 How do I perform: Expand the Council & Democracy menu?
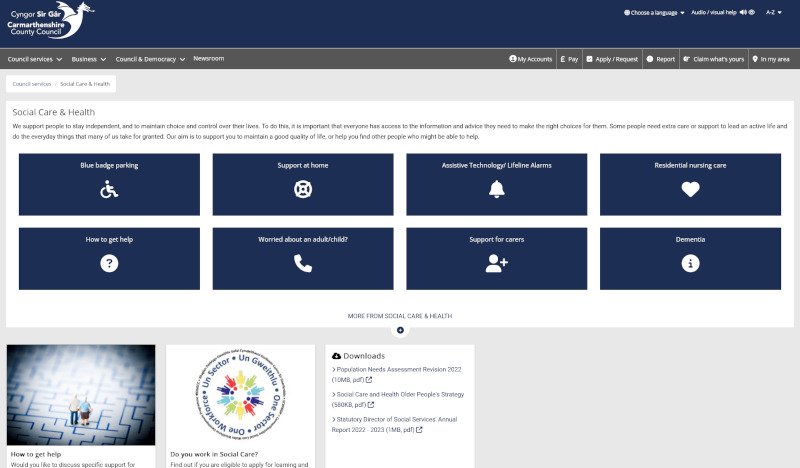coord(151,59)
